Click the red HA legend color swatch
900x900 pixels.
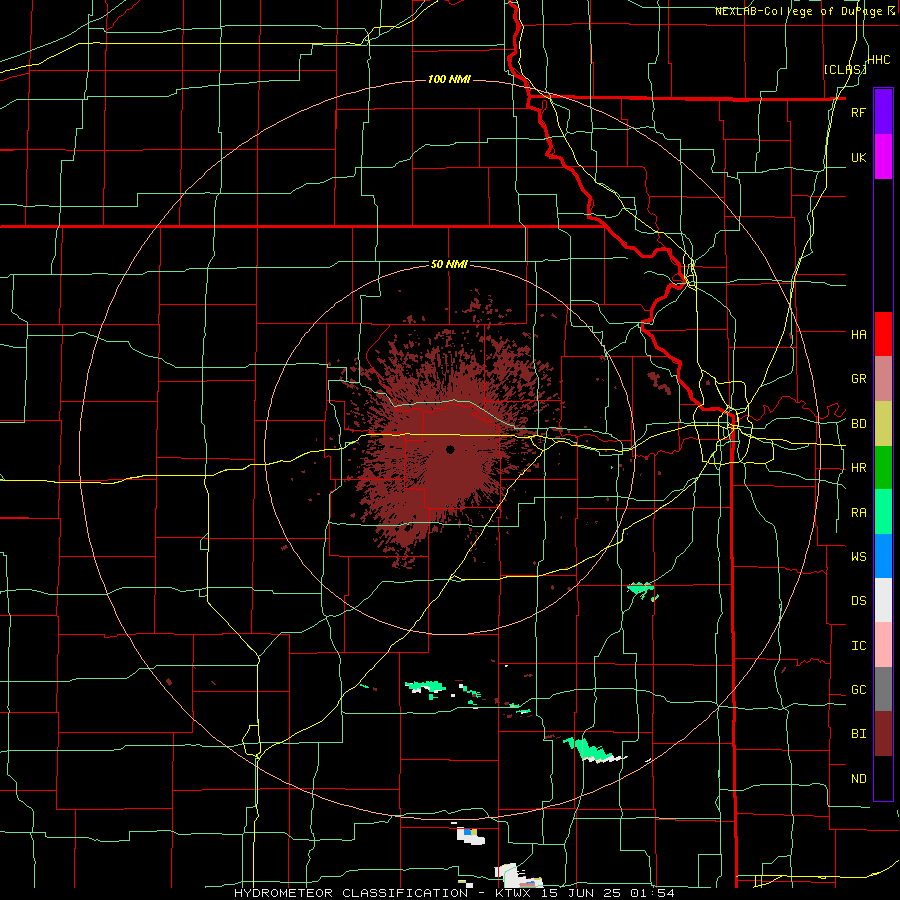click(883, 334)
